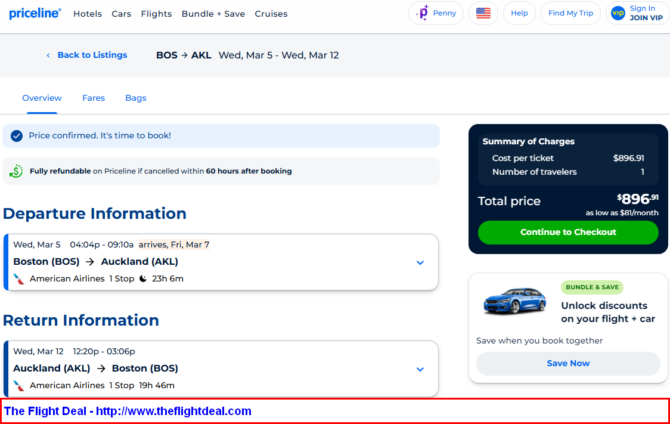Click the Find My Trip button
Image resolution: width=670 pixels, height=424 pixels.
pos(570,13)
